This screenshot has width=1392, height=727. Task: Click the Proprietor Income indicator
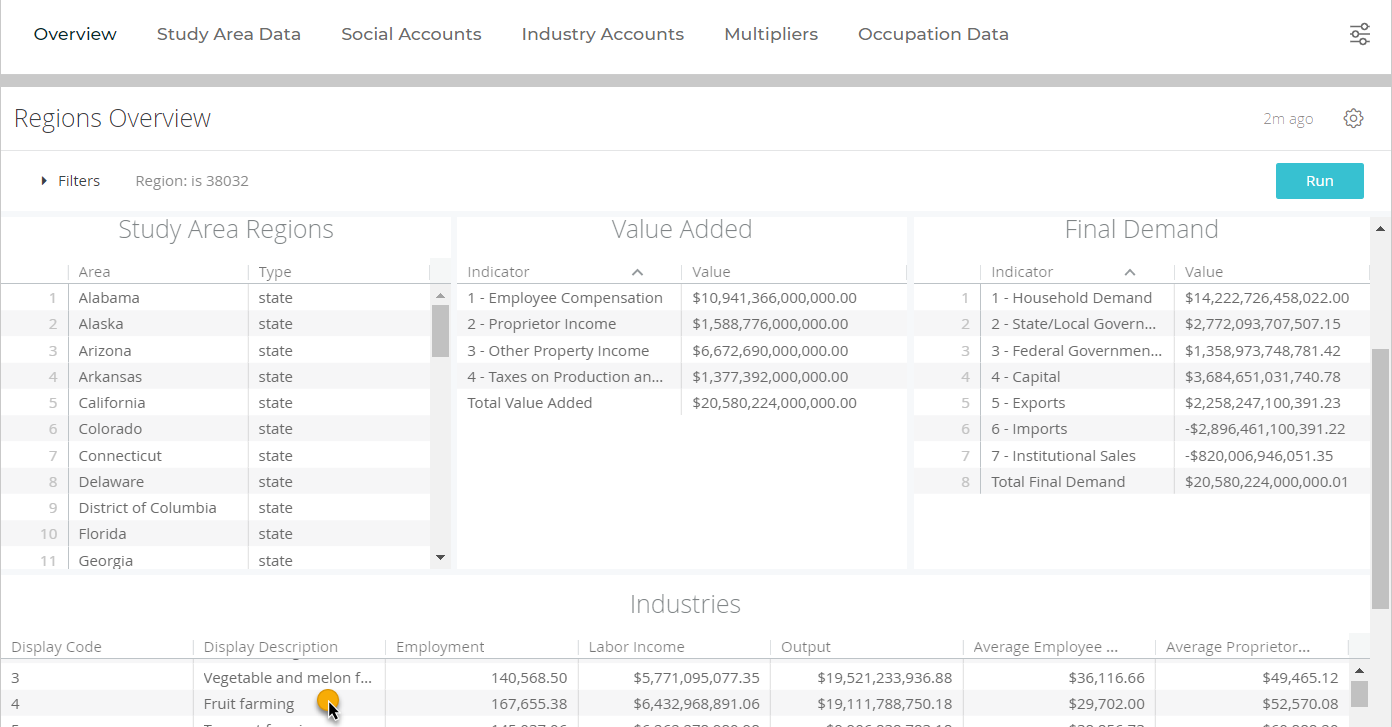point(542,324)
